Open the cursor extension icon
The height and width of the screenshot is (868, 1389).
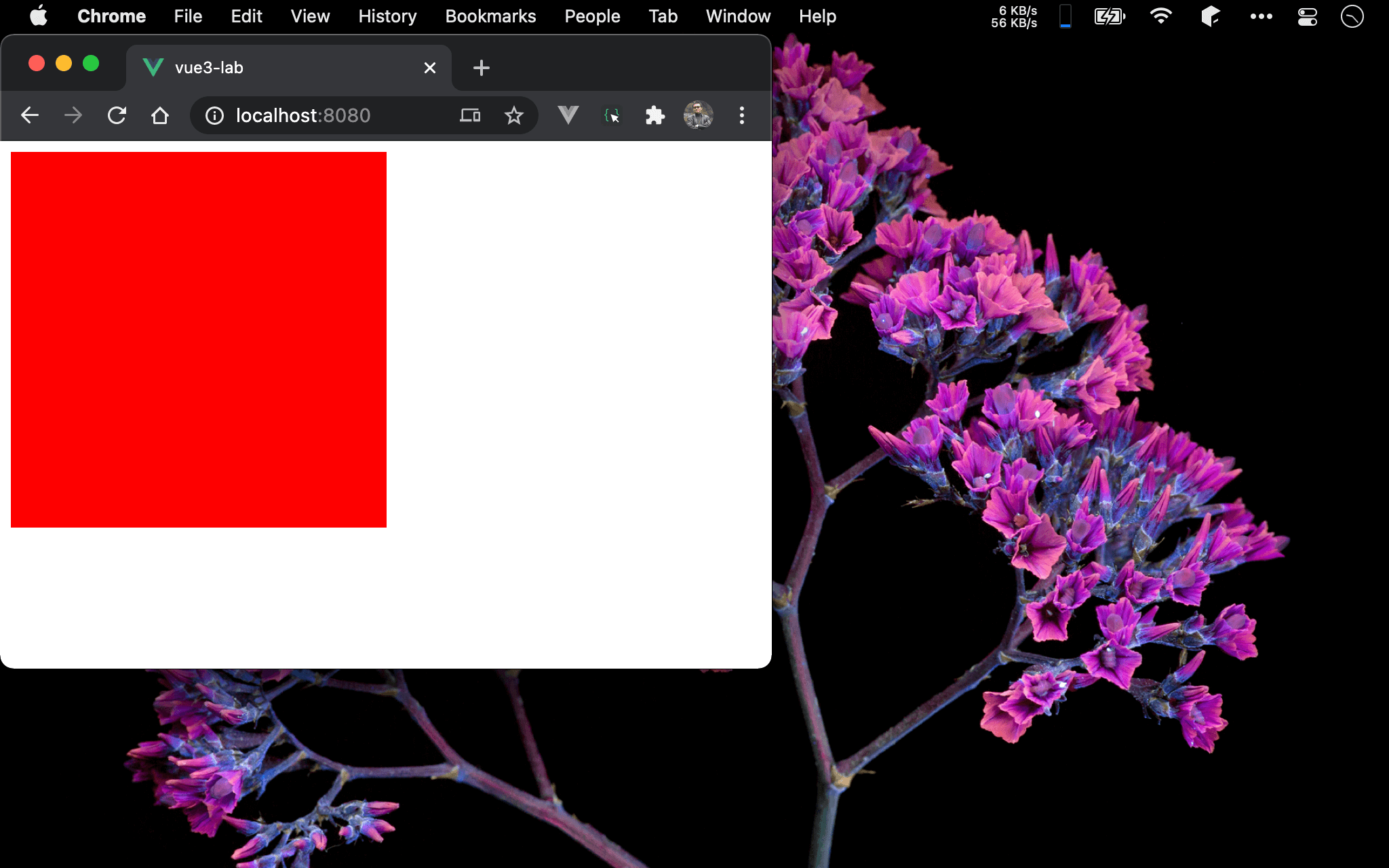(612, 116)
